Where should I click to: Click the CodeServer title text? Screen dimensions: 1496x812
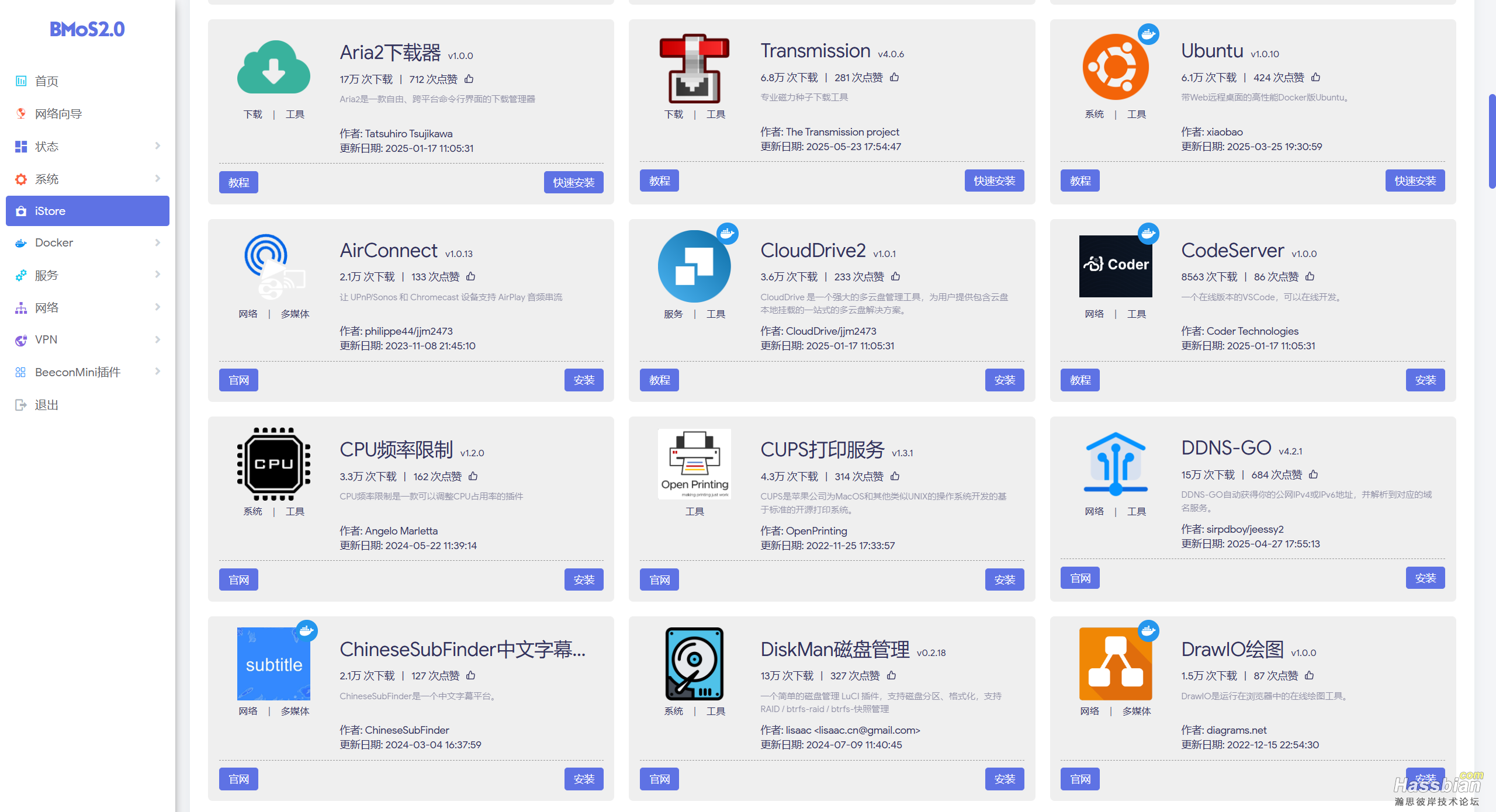point(1232,250)
